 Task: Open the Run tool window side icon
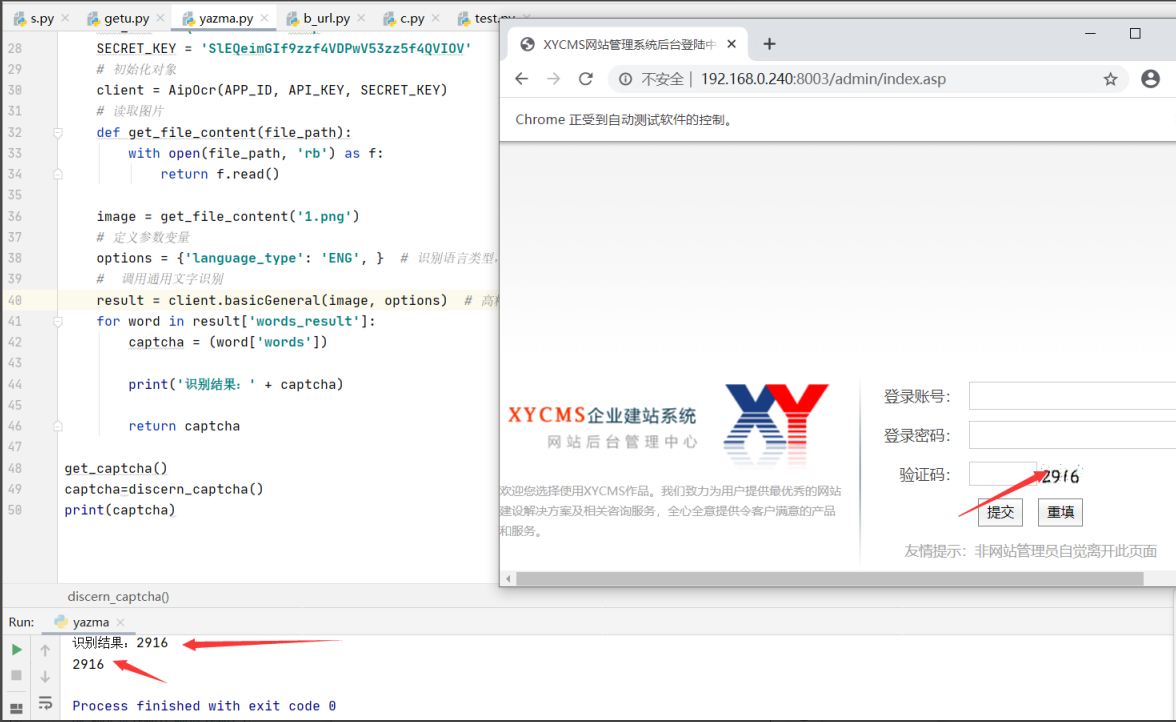click(16, 707)
